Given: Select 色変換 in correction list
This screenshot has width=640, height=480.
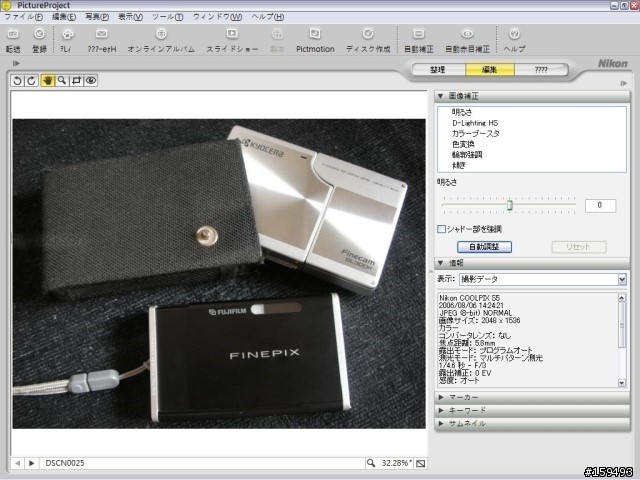Looking at the screenshot, I should [463, 144].
